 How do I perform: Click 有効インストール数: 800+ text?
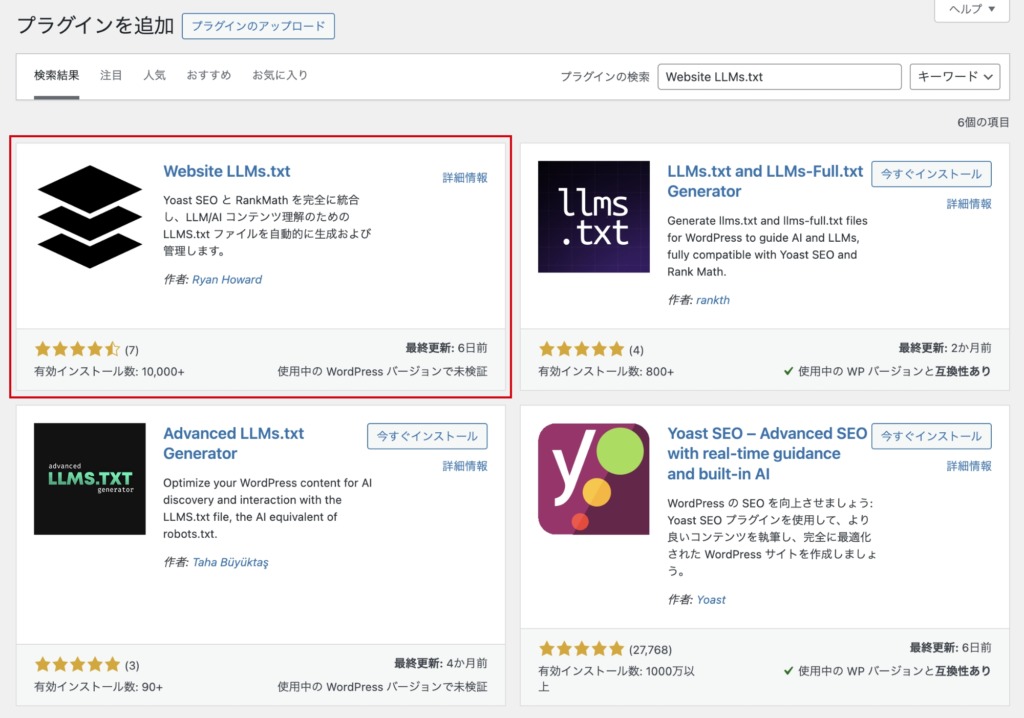(x=606, y=371)
